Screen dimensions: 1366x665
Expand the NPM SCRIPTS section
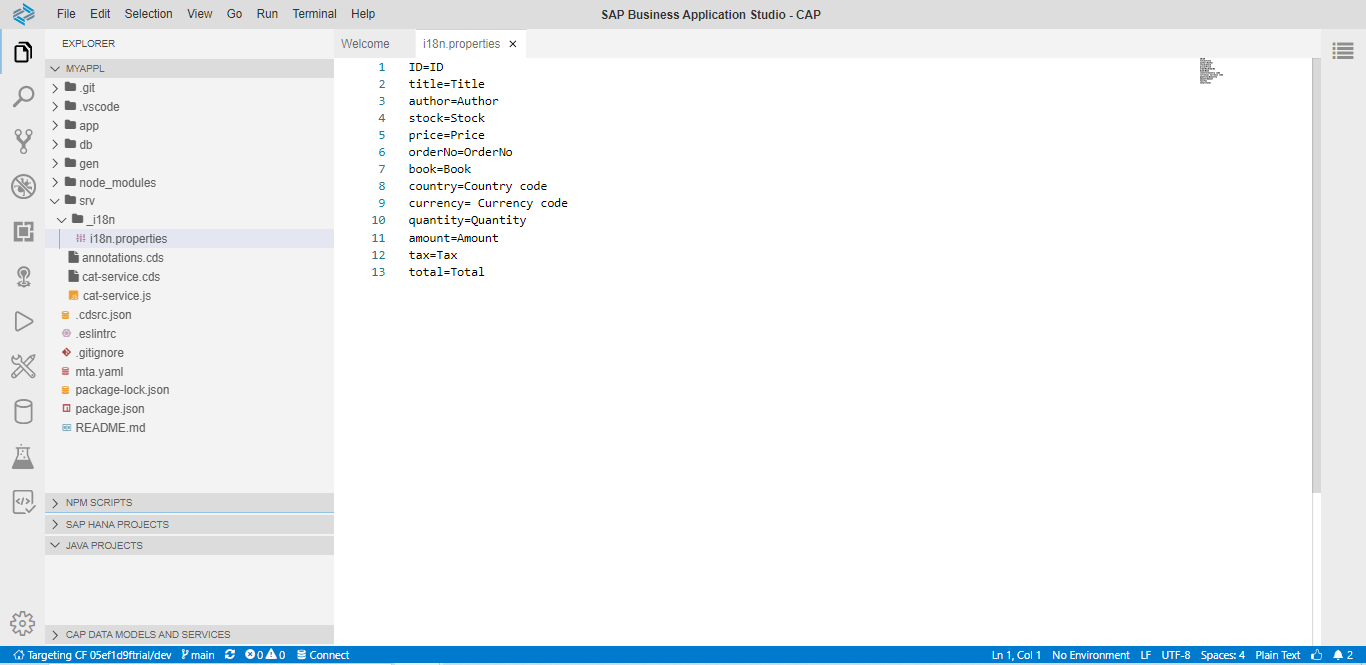point(98,503)
